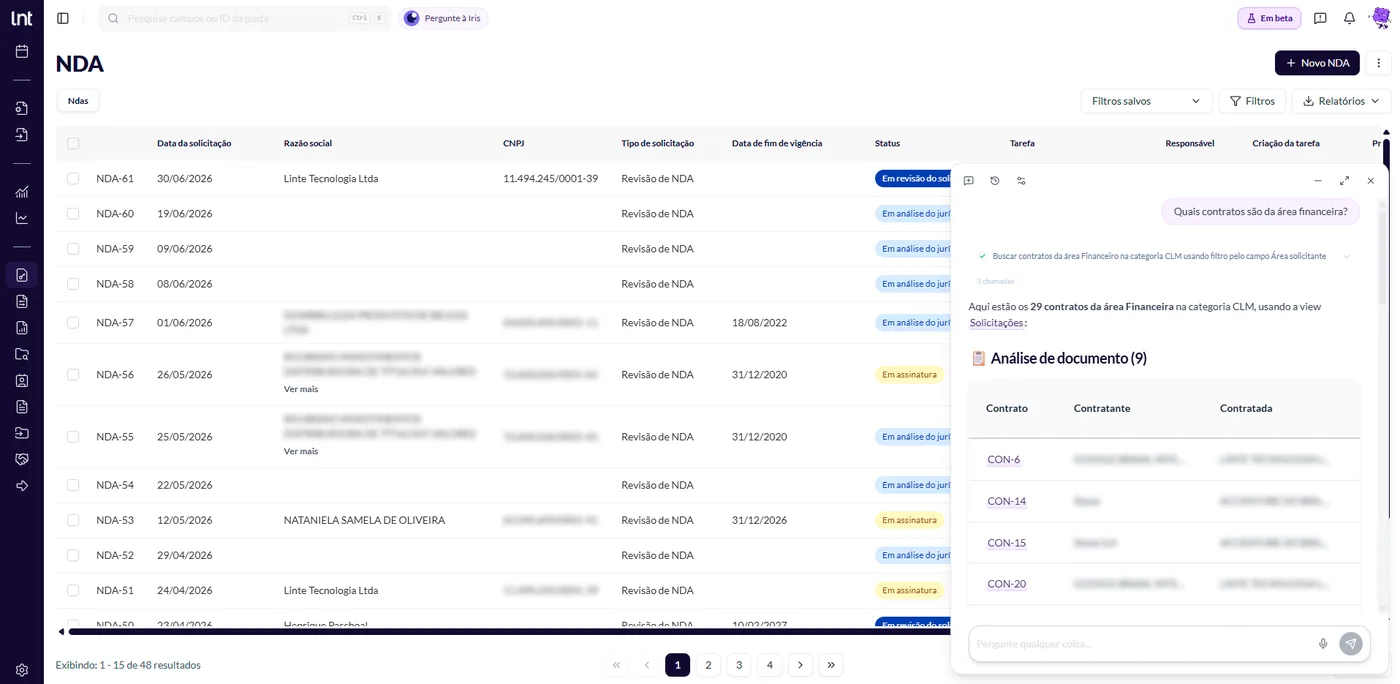Image resolution: width=1400 pixels, height=684 pixels.
Task: Open the Filtros salvos dropdown
Action: point(1146,101)
